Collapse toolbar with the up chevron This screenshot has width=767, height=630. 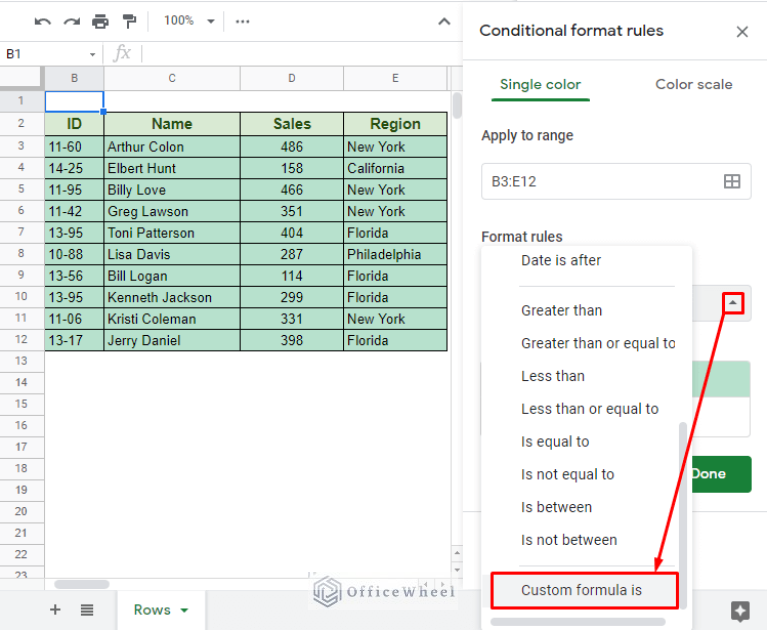click(444, 21)
